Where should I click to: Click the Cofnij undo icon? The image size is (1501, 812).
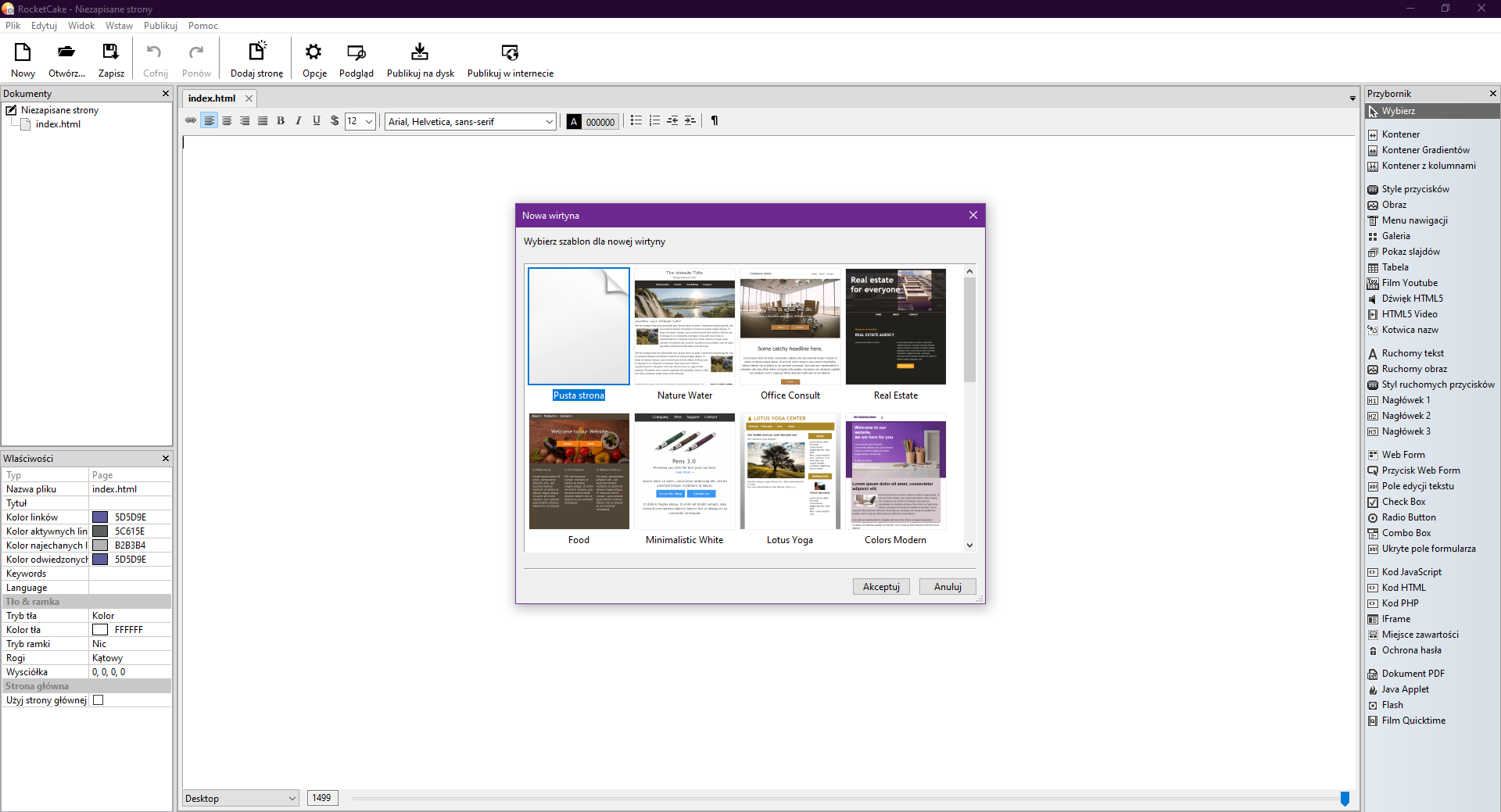tap(155, 52)
